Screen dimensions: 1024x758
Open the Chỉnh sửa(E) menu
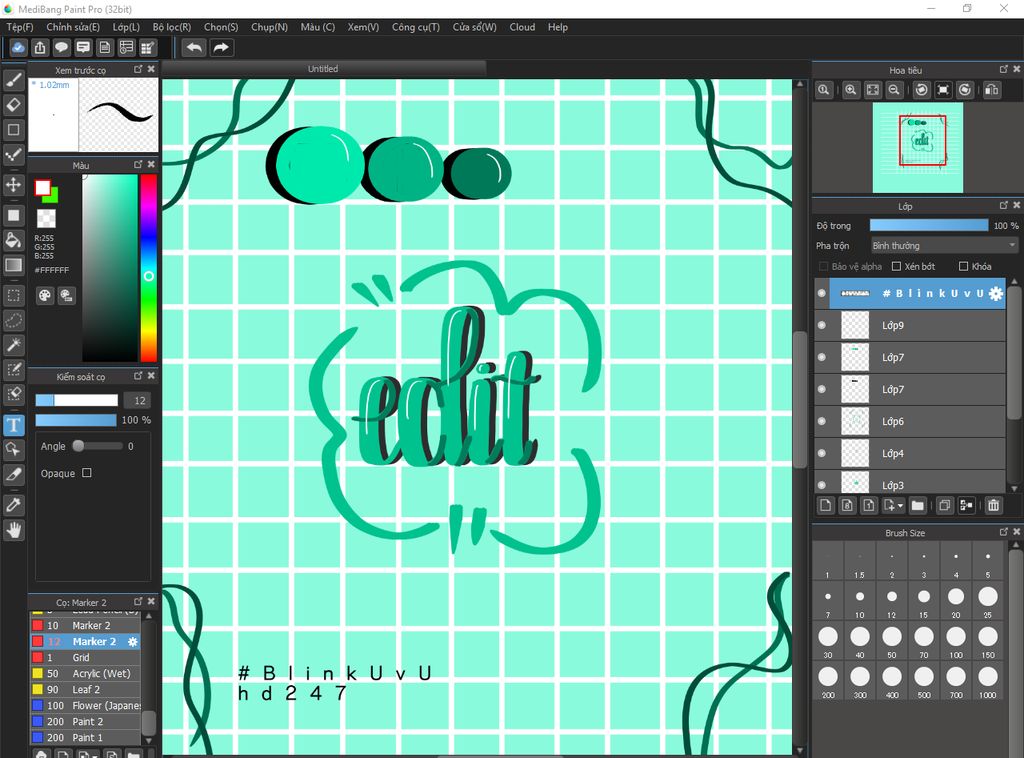click(73, 27)
